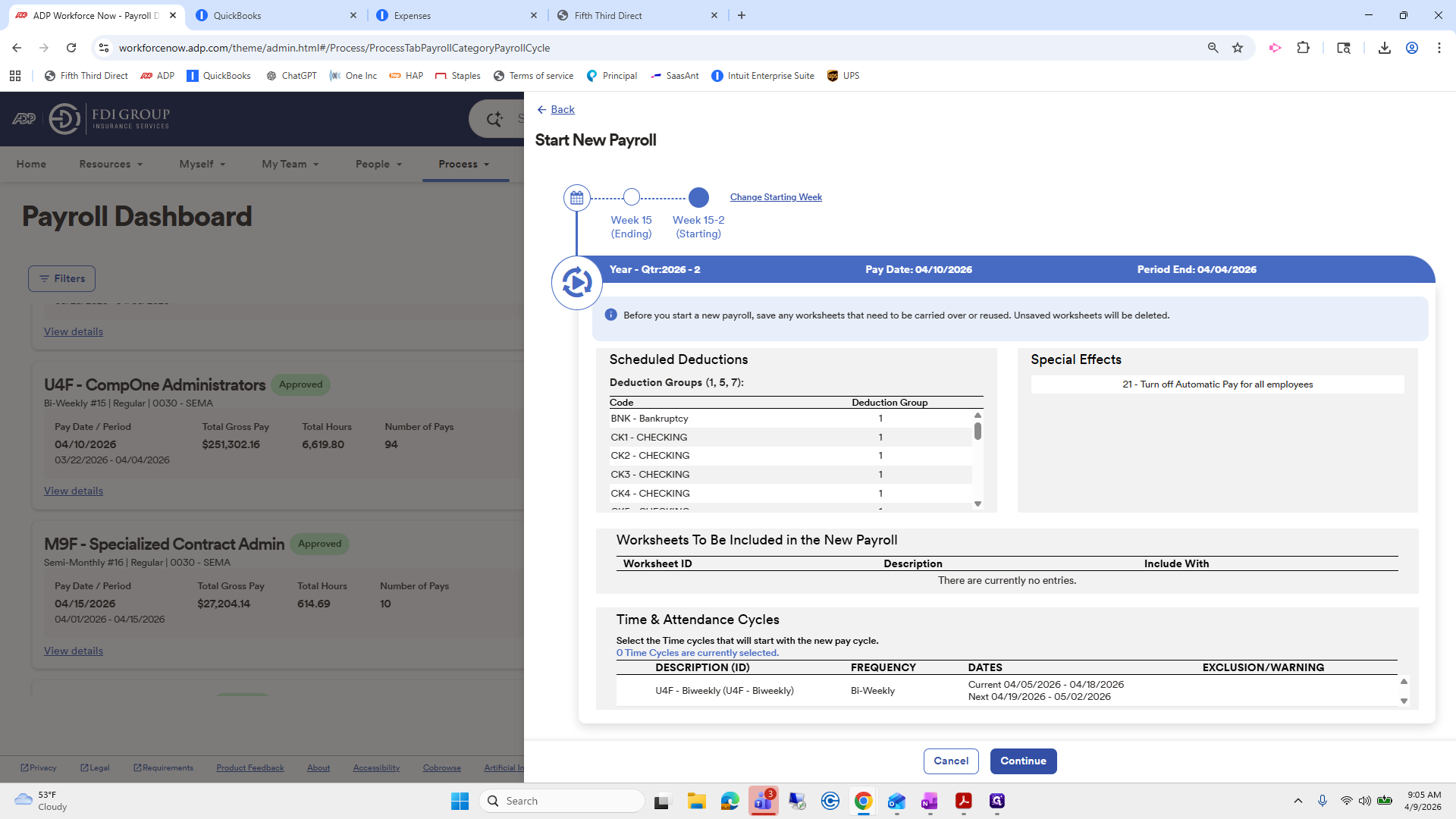The height and width of the screenshot is (819, 1456).
Task: Open the ChatGPT bookmark
Action: point(291,76)
